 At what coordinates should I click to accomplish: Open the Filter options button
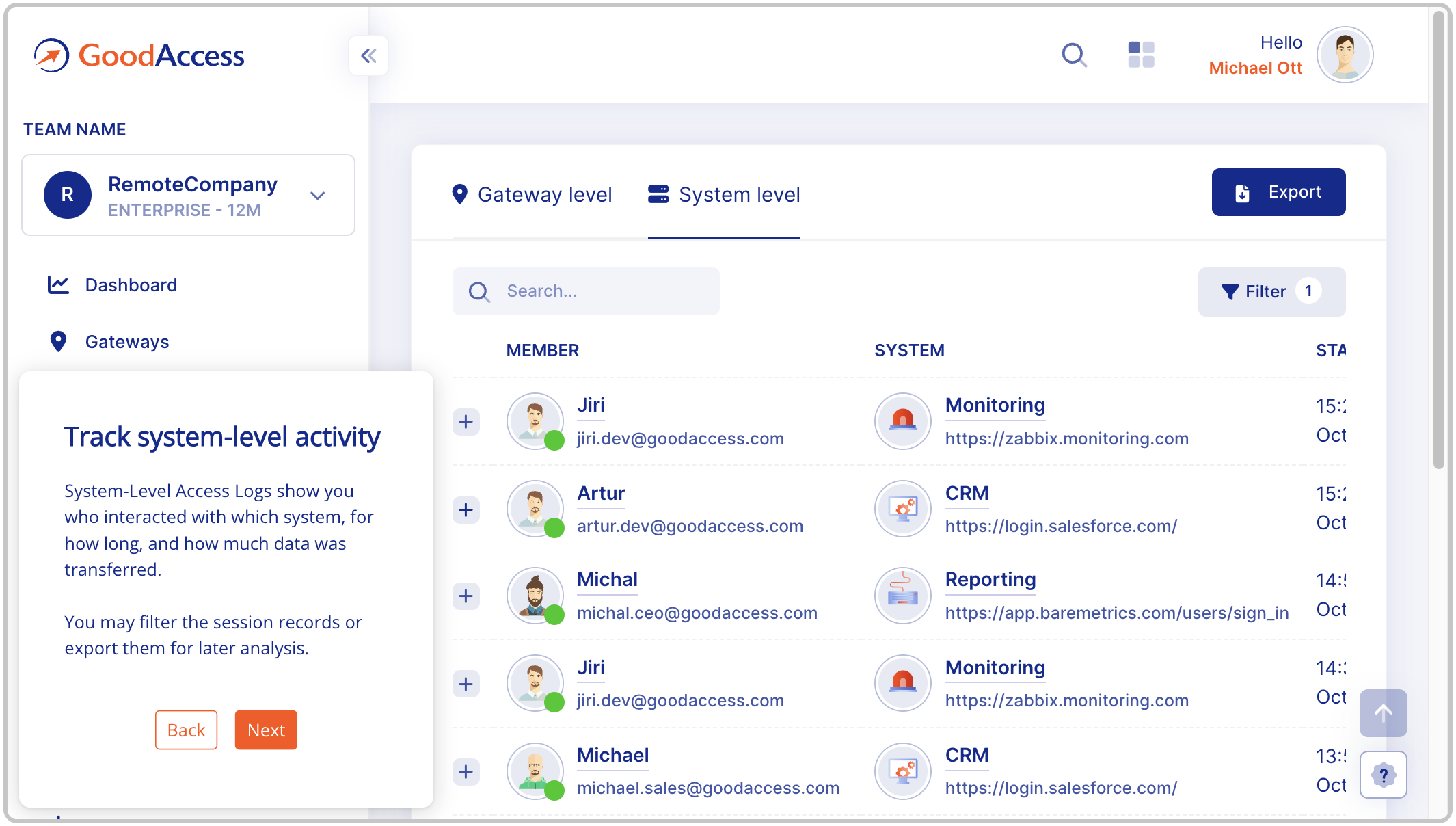(1271, 292)
